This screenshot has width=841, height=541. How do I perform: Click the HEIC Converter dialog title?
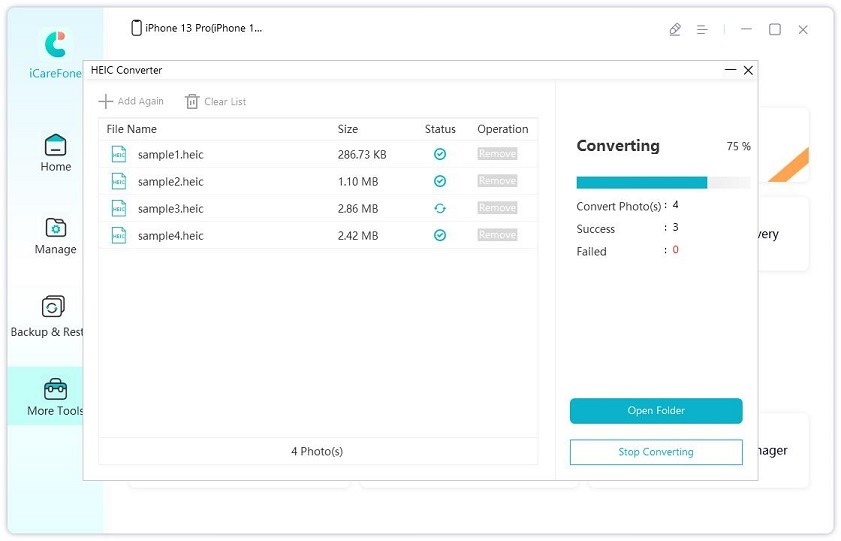click(x=127, y=70)
